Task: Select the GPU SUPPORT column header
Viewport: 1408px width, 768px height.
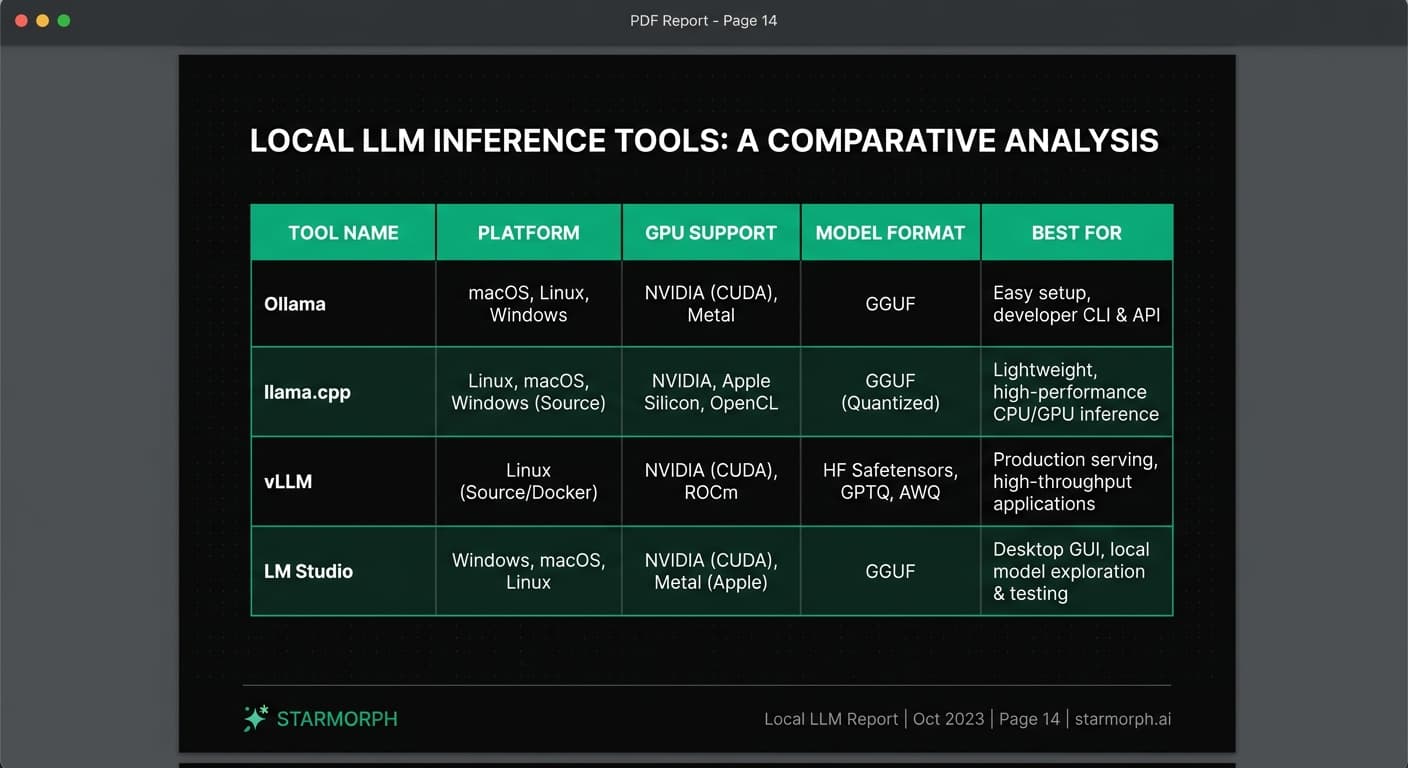Action: coord(710,233)
